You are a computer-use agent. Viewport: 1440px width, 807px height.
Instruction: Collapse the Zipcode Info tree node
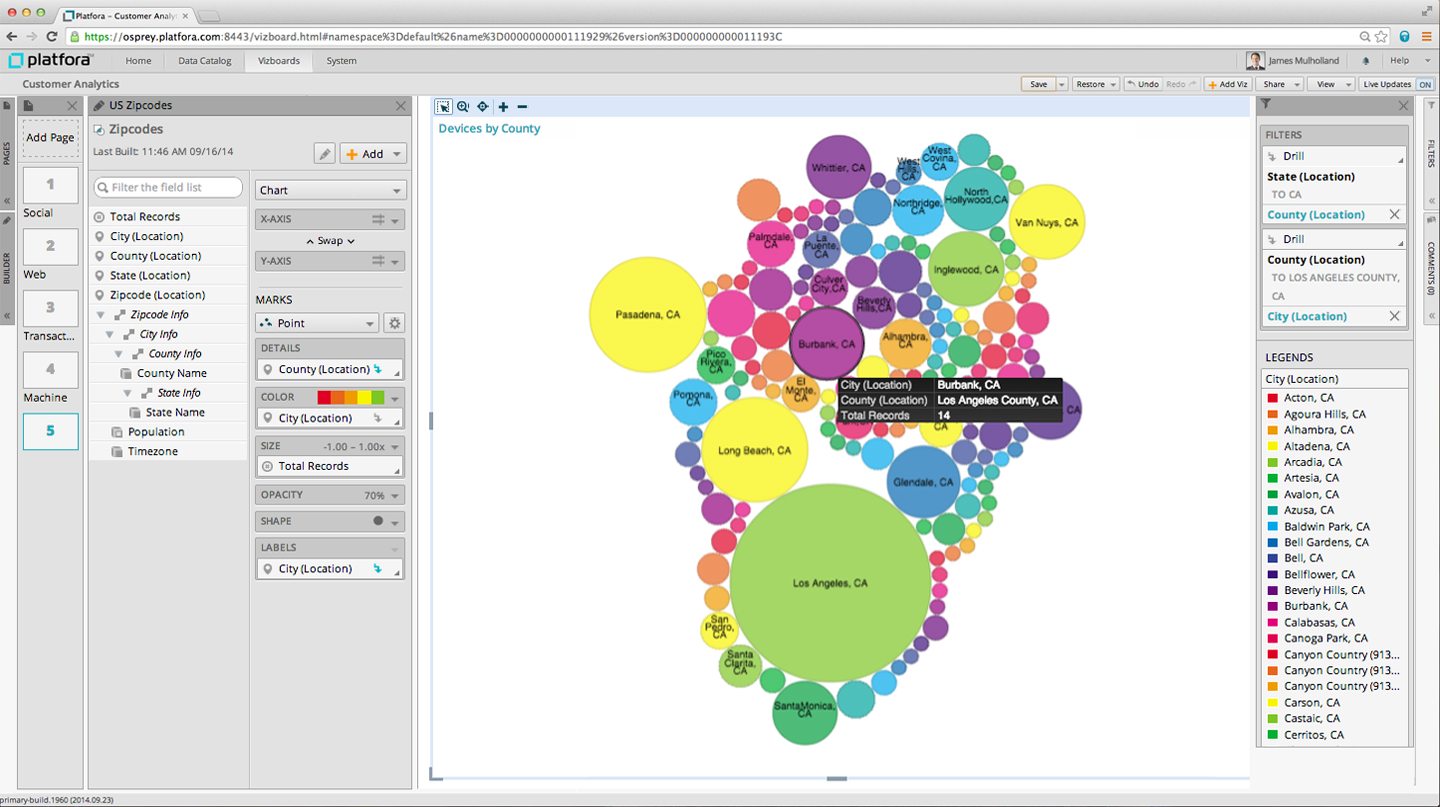[x=103, y=315]
